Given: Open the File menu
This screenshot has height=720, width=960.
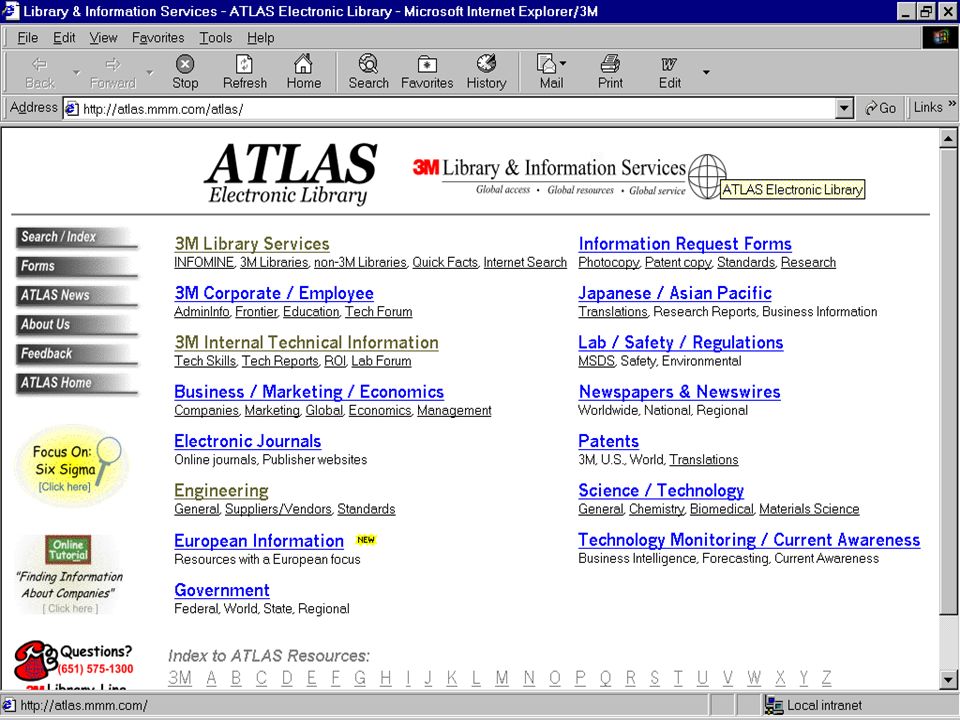Looking at the screenshot, I should point(28,38).
